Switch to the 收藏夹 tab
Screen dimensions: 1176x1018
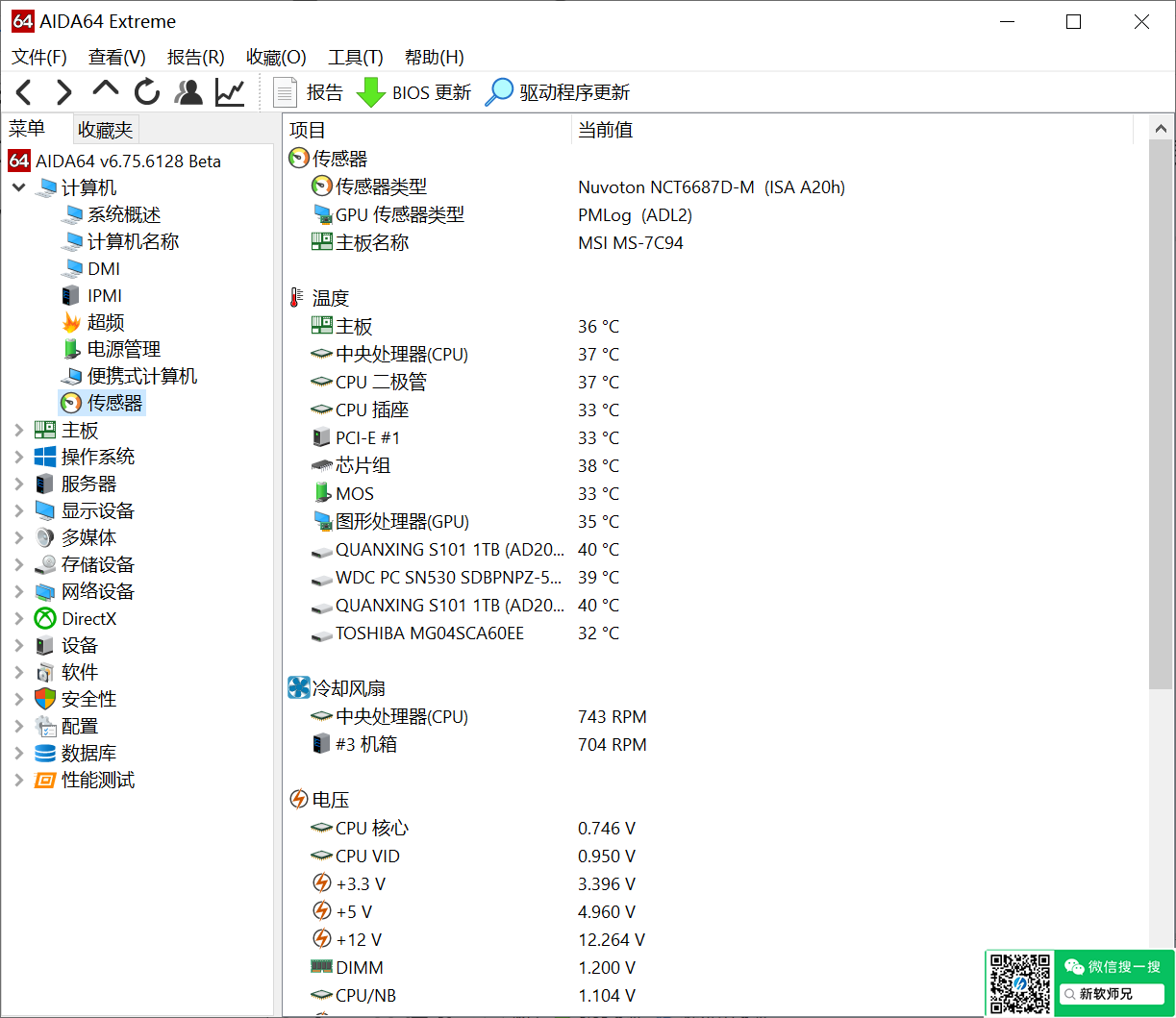click(x=106, y=130)
